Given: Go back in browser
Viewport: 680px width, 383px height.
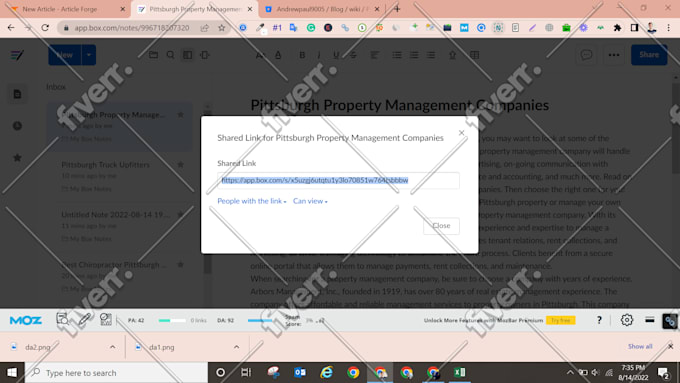Looking at the screenshot, I should click(x=11, y=28).
